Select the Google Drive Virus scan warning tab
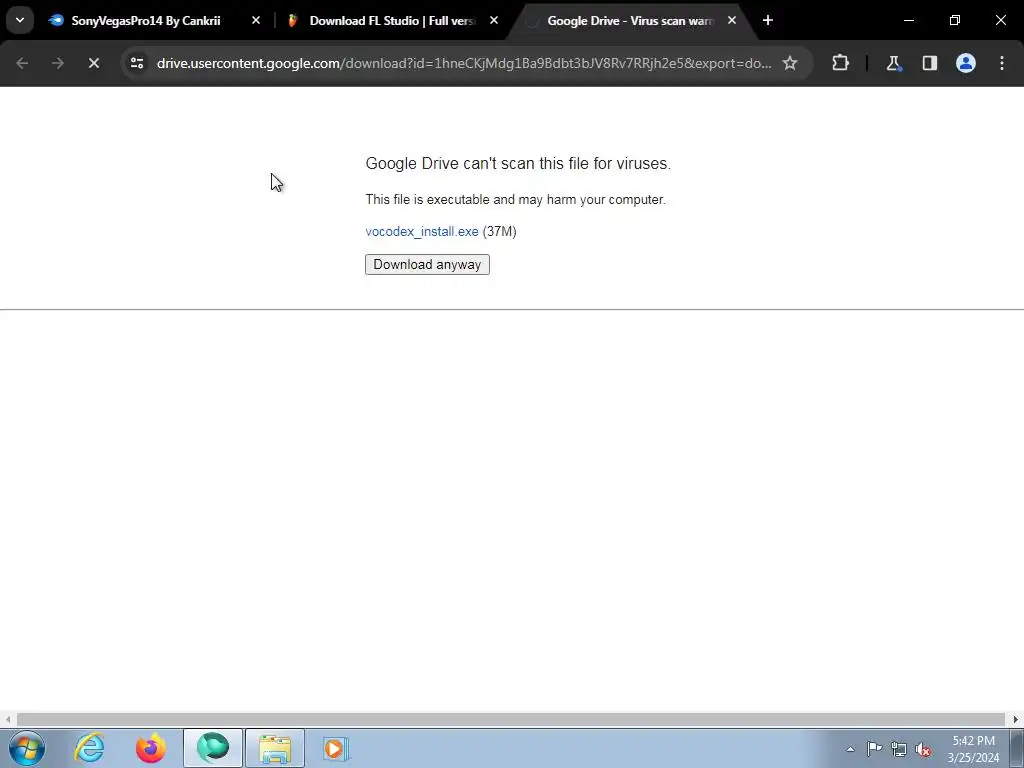Image resolution: width=1024 pixels, height=768 pixels. pyautogui.click(x=630, y=21)
